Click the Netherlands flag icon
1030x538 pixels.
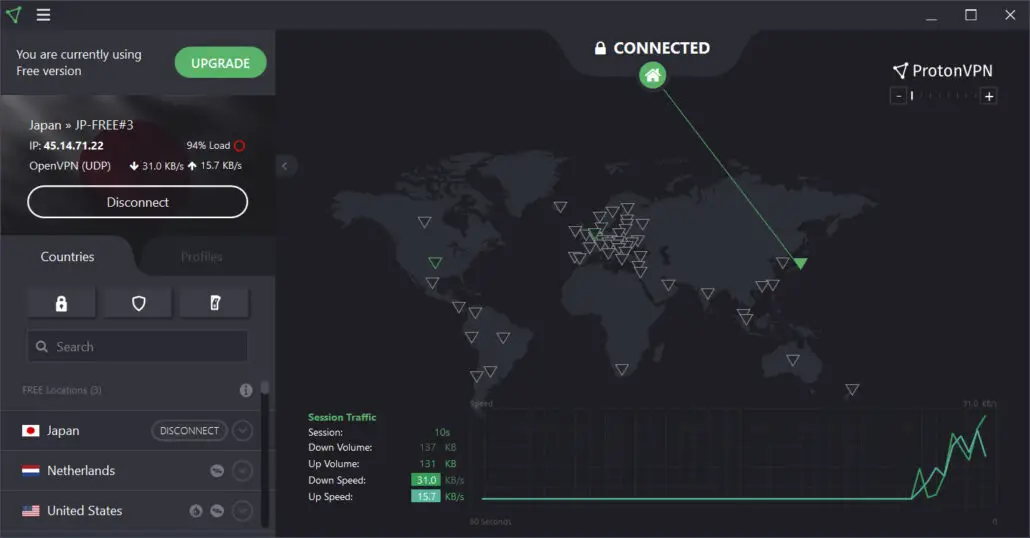[30, 470]
